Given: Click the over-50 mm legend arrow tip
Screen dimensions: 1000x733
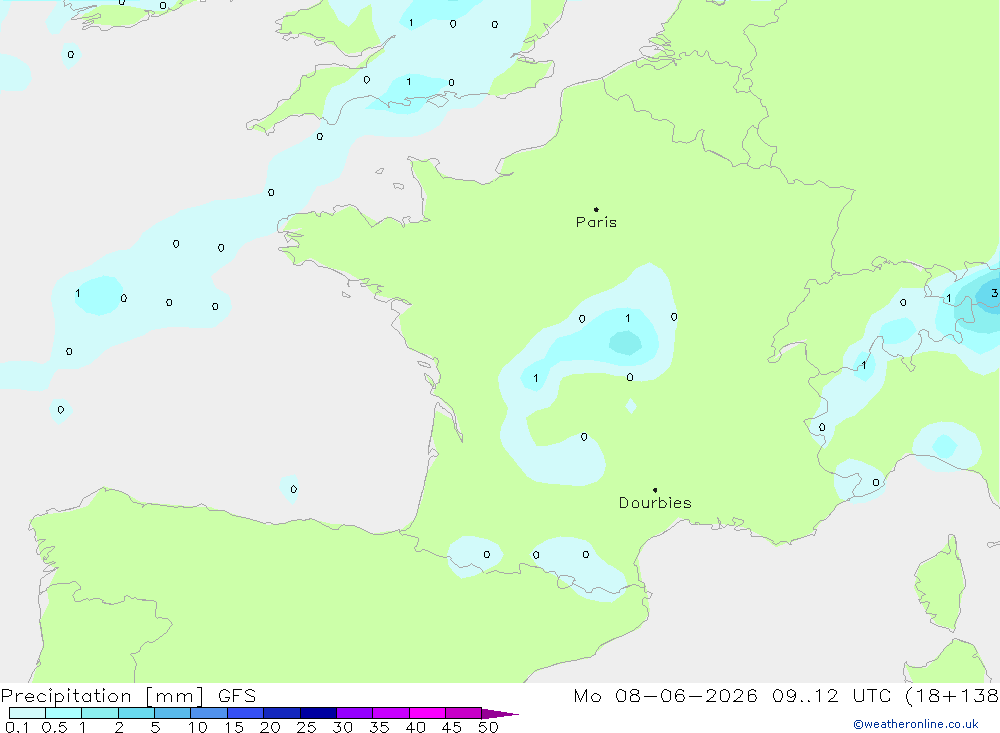Looking at the screenshot, I should pyautogui.click(x=500, y=714).
